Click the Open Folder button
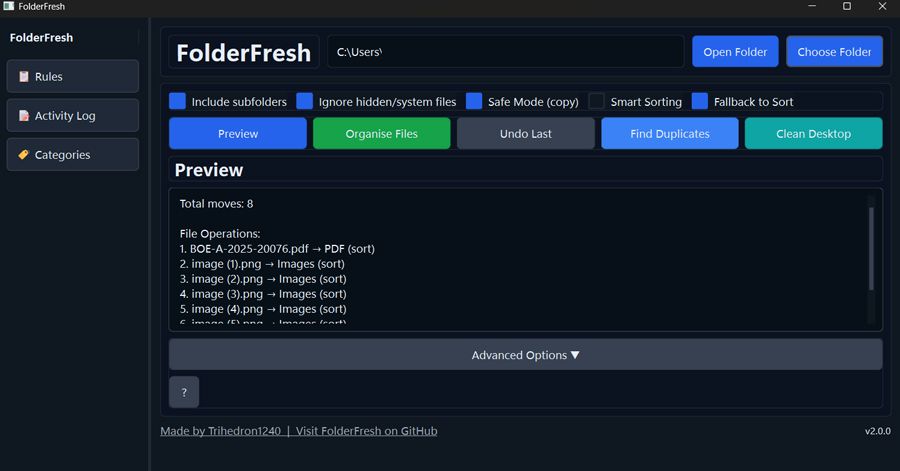 (735, 52)
